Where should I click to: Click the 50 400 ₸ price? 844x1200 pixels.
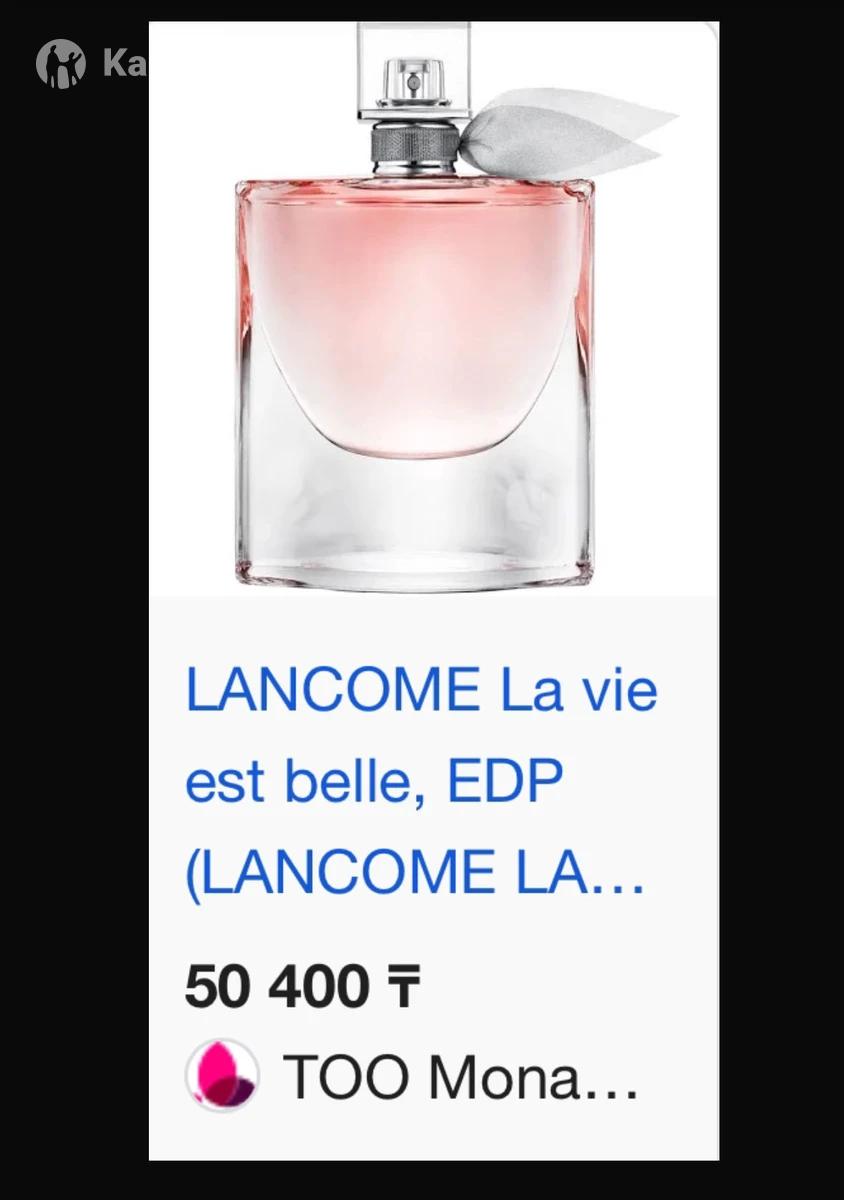[303, 988]
